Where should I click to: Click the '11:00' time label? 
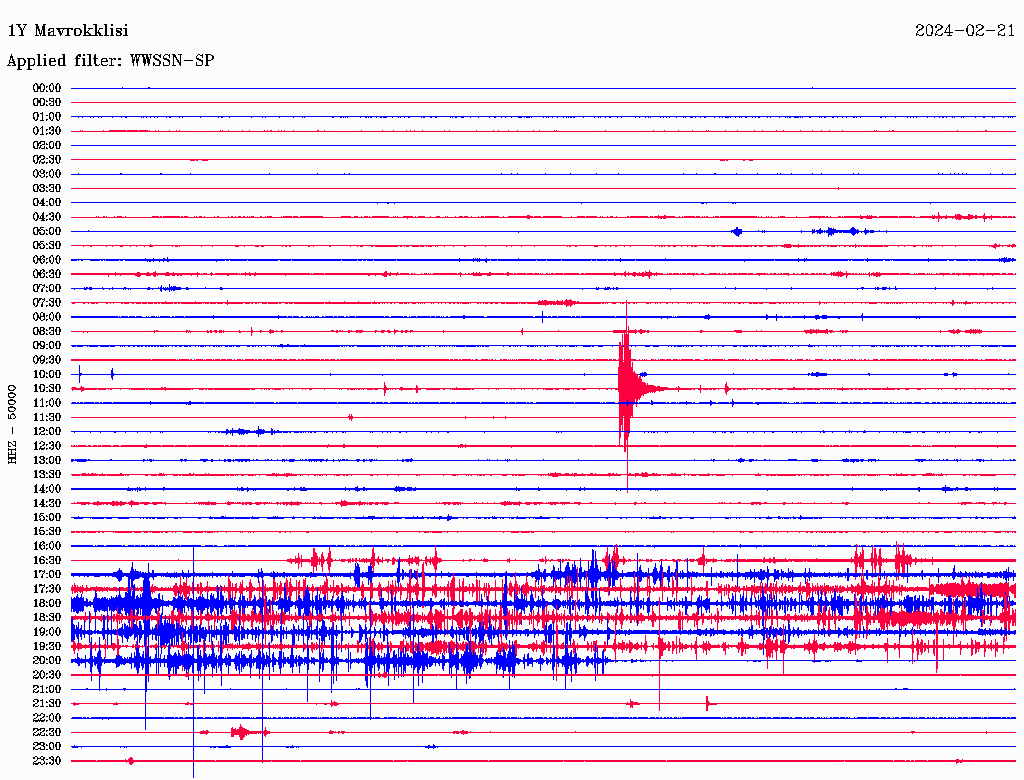pyautogui.click(x=46, y=403)
